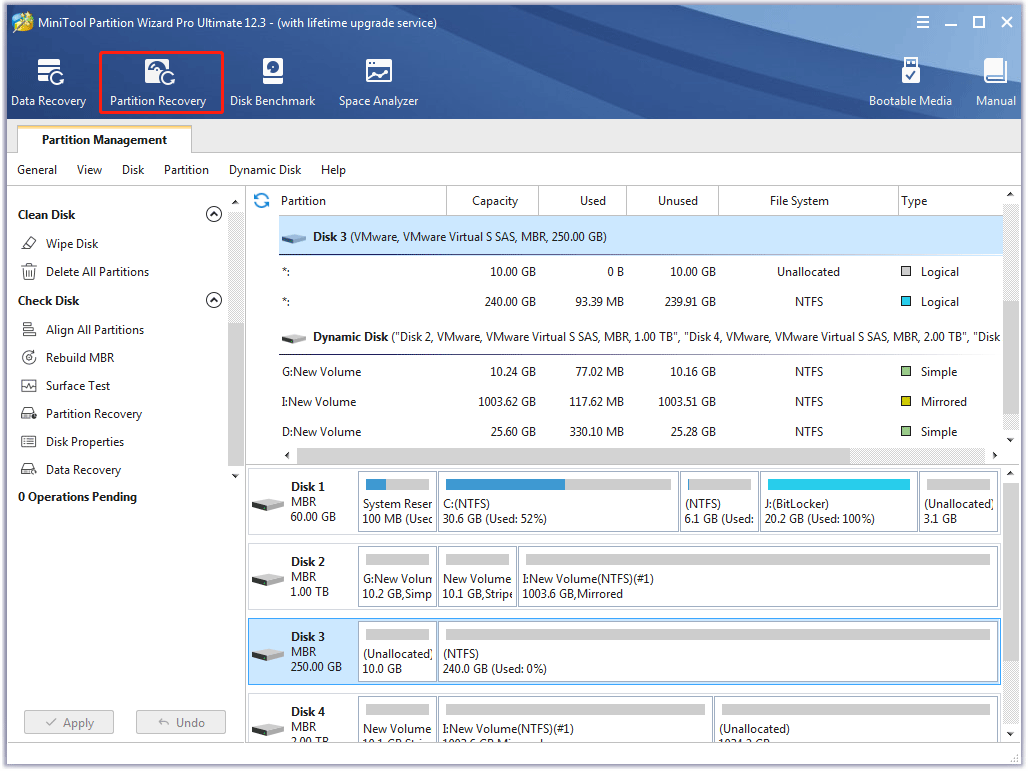Click the Apply button
This screenshot has height=771, width=1028.
(x=68, y=722)
